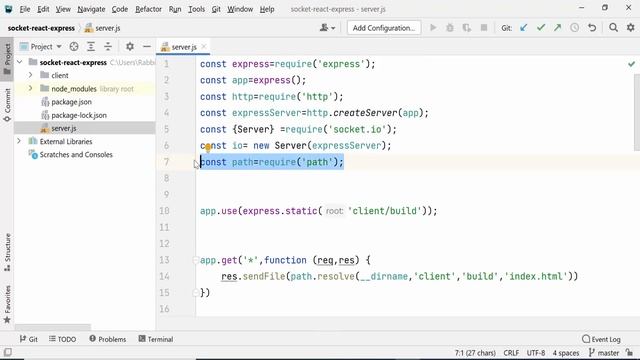Click server.js breadcrumb in navigation bar

click(x=102, y=28)
